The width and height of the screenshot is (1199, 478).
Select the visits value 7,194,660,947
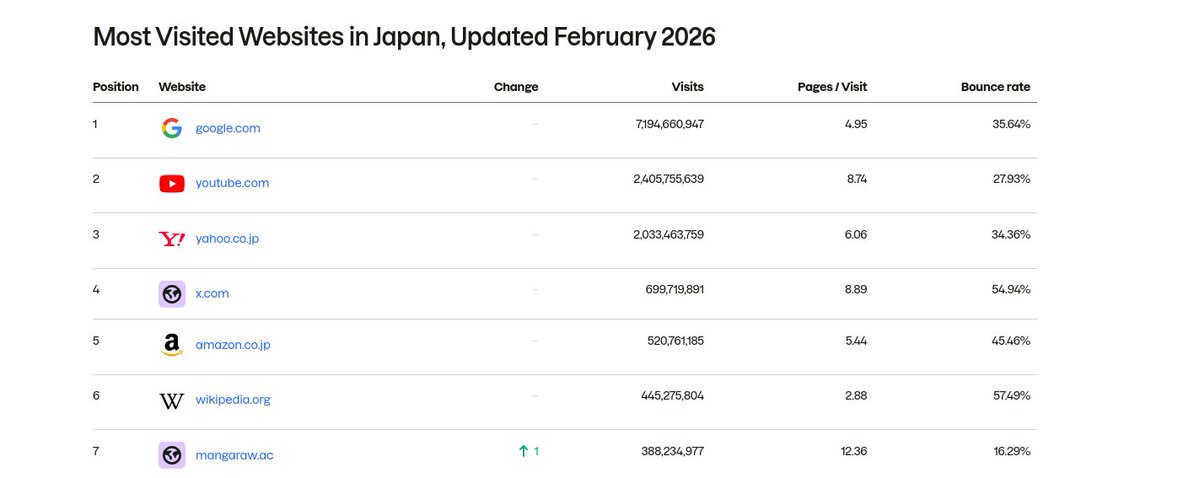pos(670,124)
